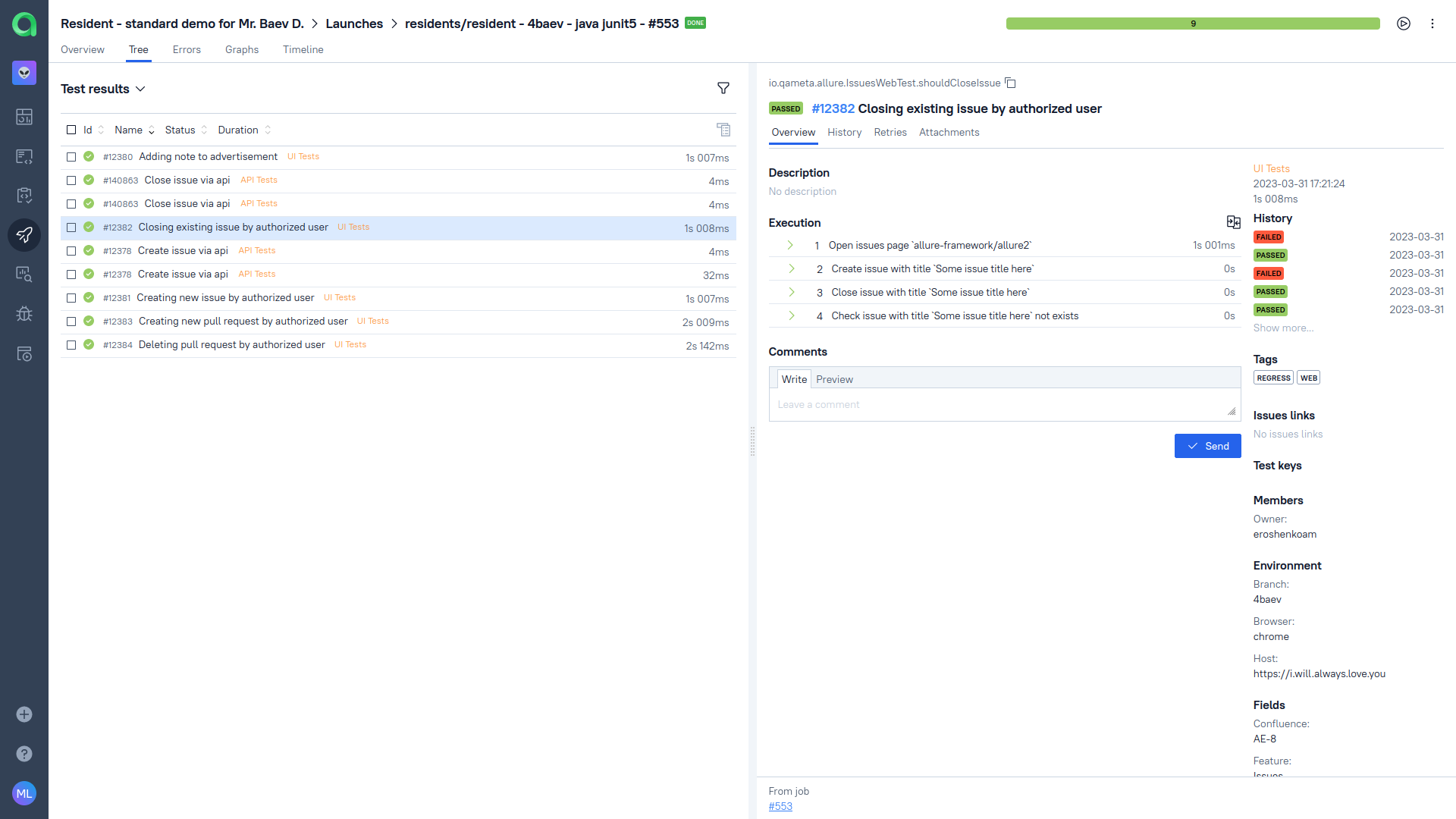Click the Confluence AE-8 field link

pyautogui.click(x=1265, y=739)
